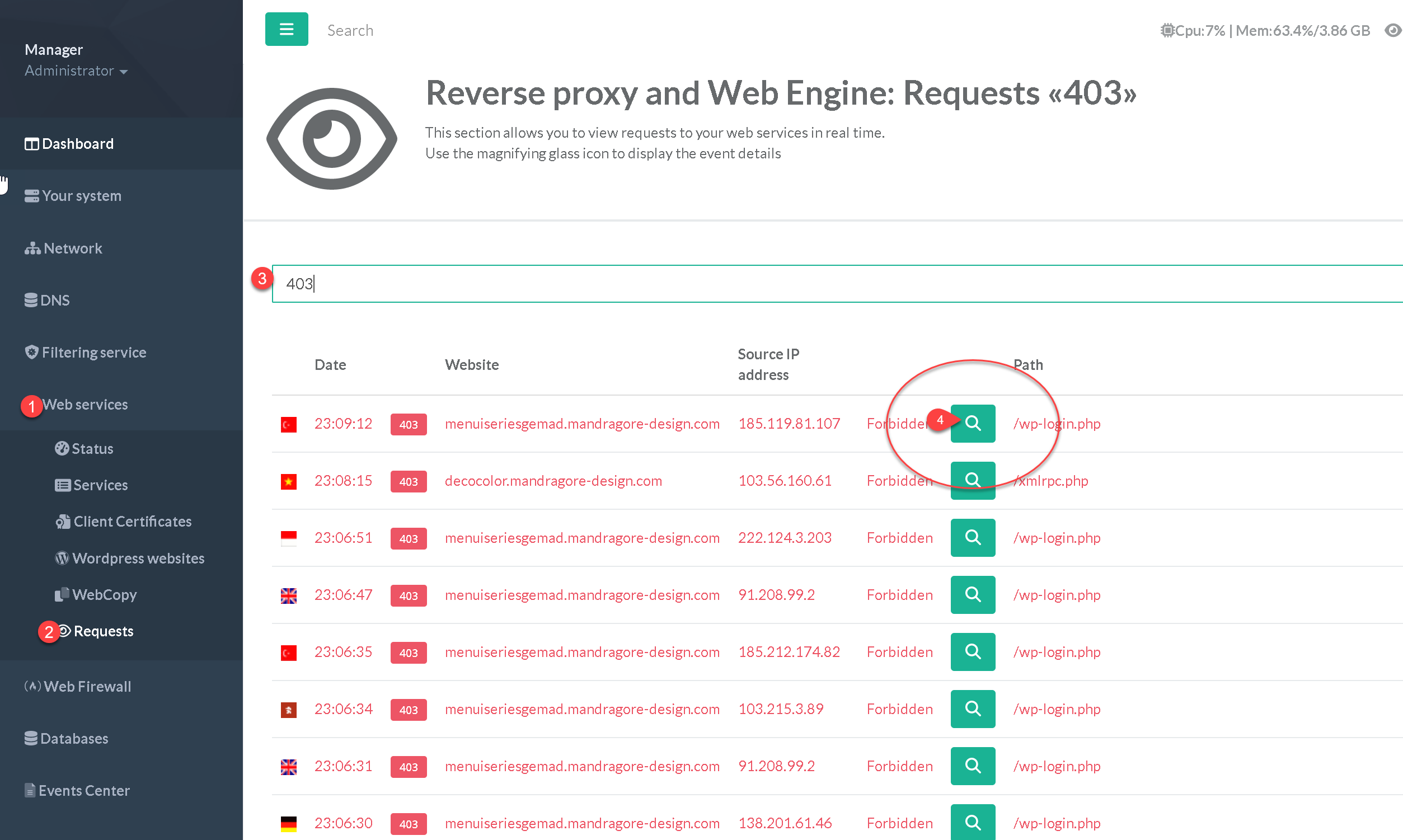
Task: View event details for 222.124.3.203 request
Action: 972,537
